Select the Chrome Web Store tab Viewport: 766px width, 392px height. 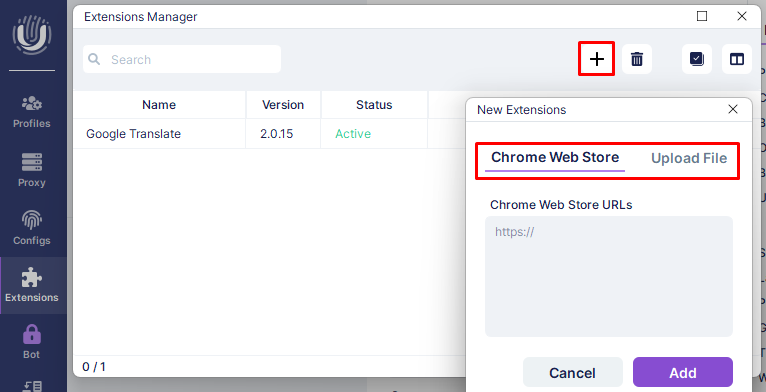tap(555, 157)
